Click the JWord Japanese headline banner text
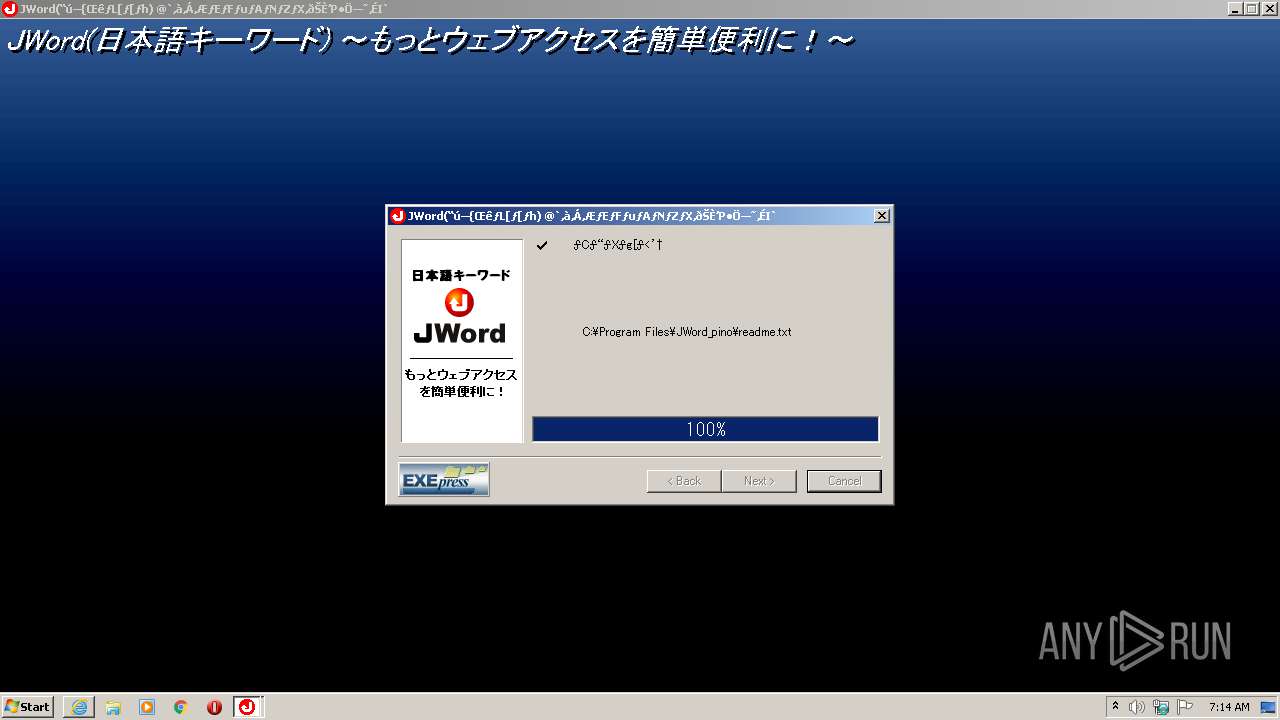Image resolution: width=1280 pixels, height=720 pixels. [x=430, y=42]
